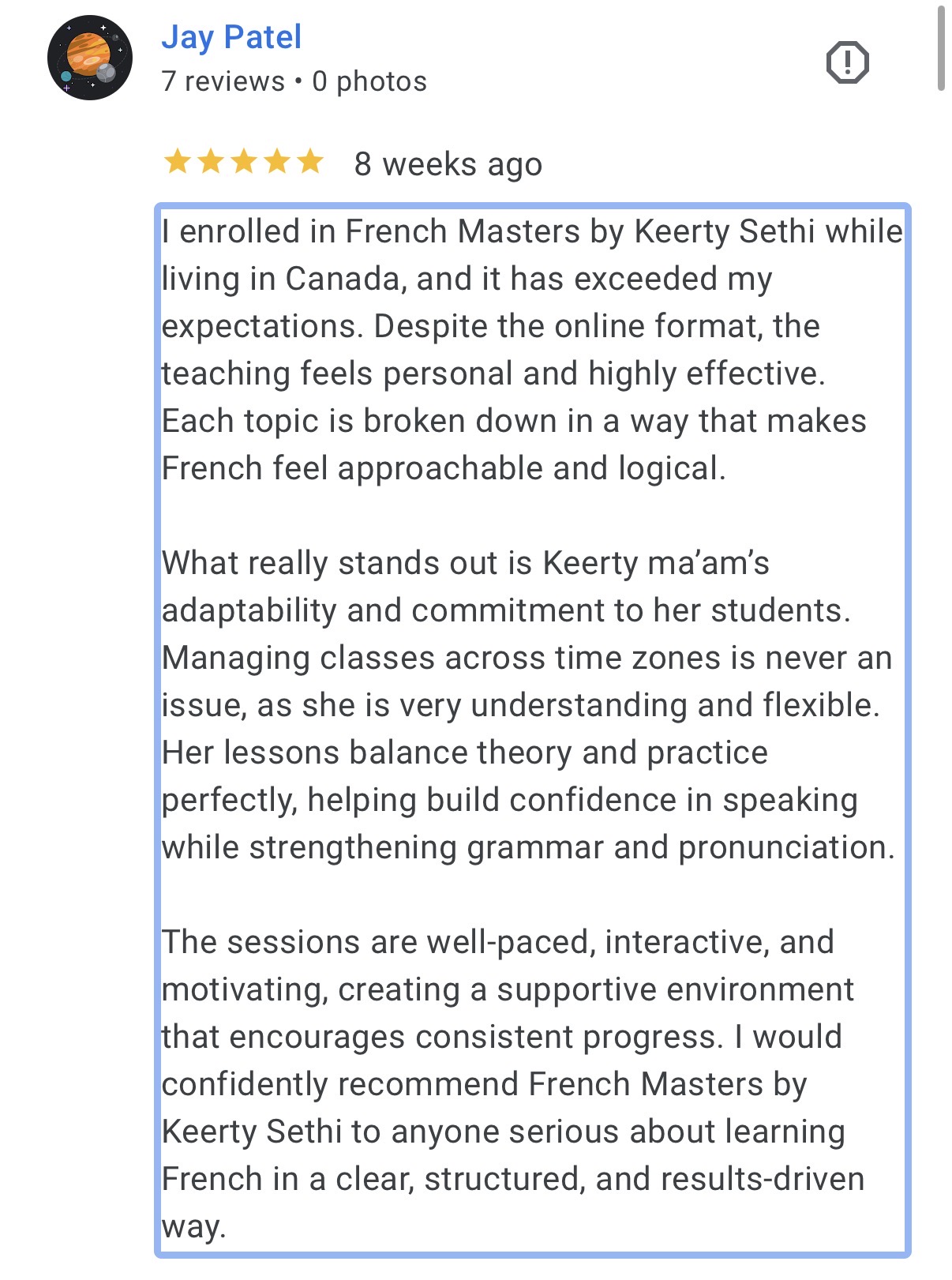Click the fourth rating star

(277, 161)
